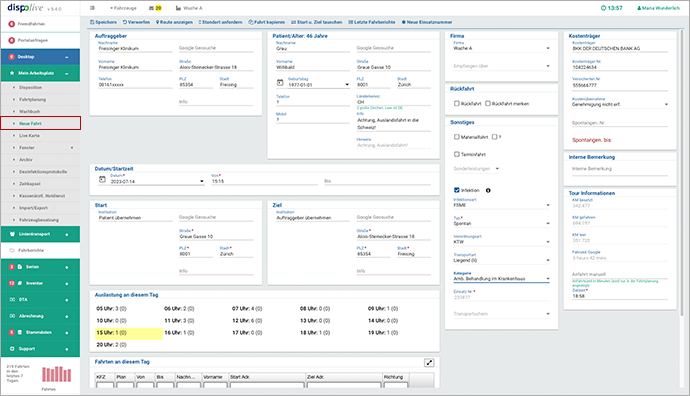Viewport: 690px width, 396px height.
Task: Click the Portalanfragen red circle icon
Action: (x=11, y=40)
